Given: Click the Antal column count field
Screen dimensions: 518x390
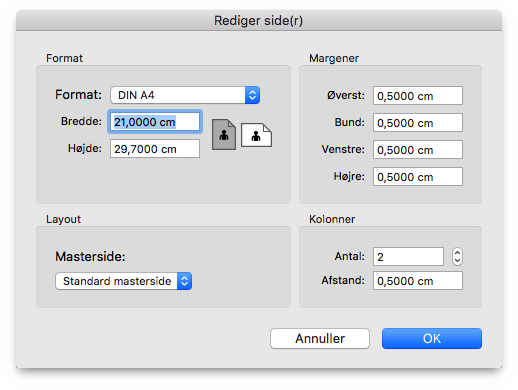Looking at the screenshot, I should pos(408,256).
